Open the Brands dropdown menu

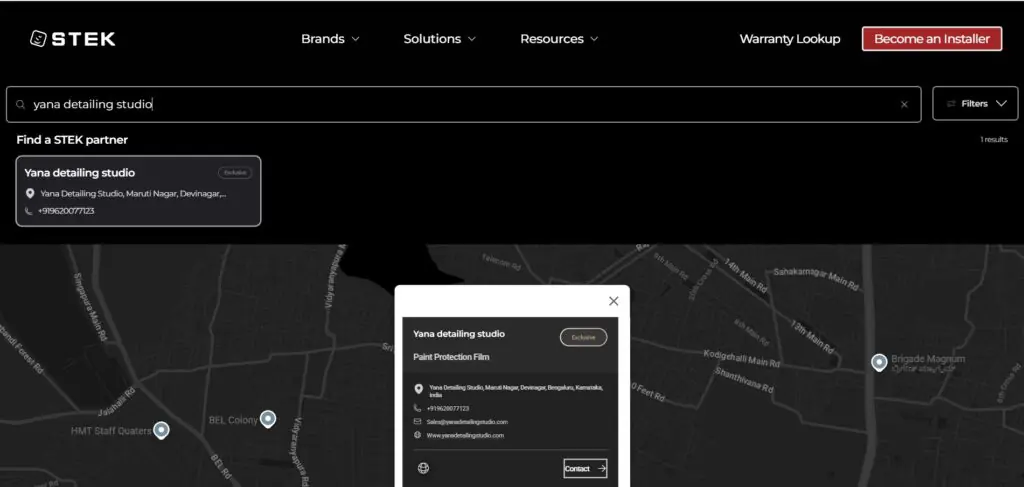coord(330,39)
